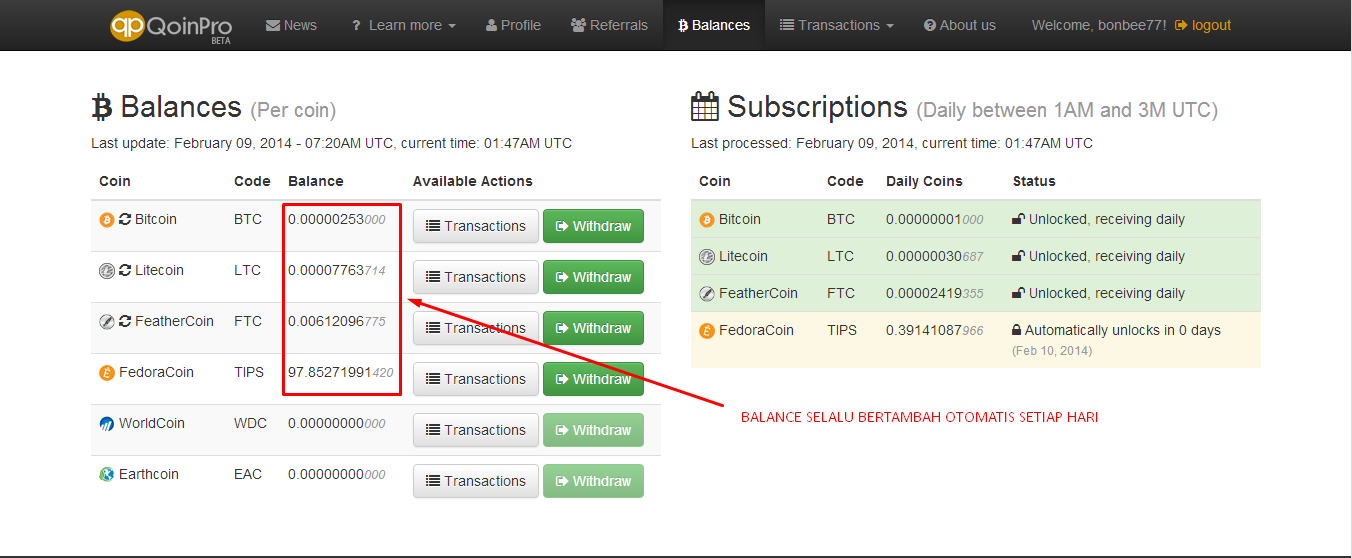Image resolution: width=1352 pixels, height=558 pixels.
Task: Click the WDC code cell
Action: [x=250, y=423]
